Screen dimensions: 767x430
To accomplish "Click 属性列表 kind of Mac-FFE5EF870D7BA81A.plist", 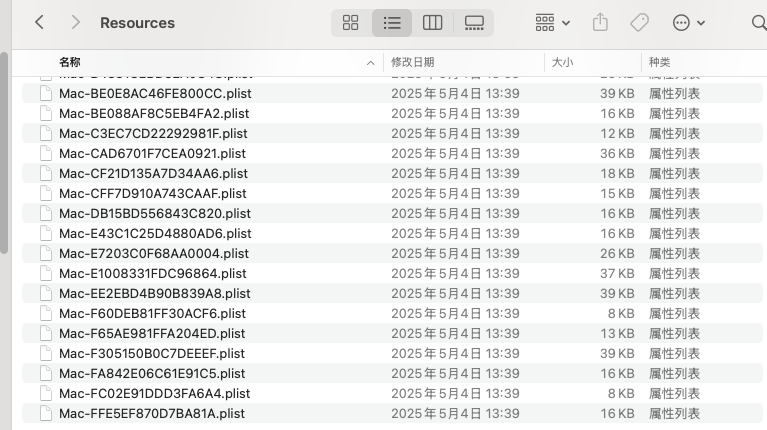I will click(675, 414).
